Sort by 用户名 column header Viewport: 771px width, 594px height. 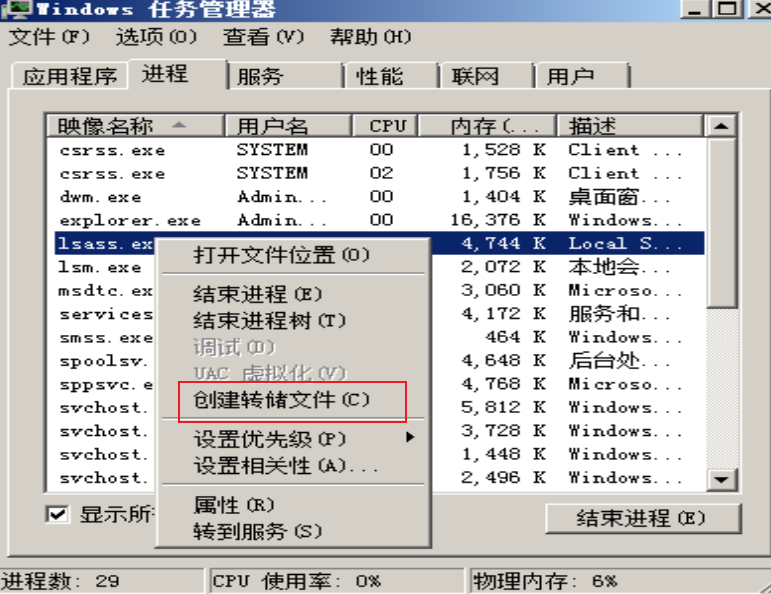pos(288,126)
